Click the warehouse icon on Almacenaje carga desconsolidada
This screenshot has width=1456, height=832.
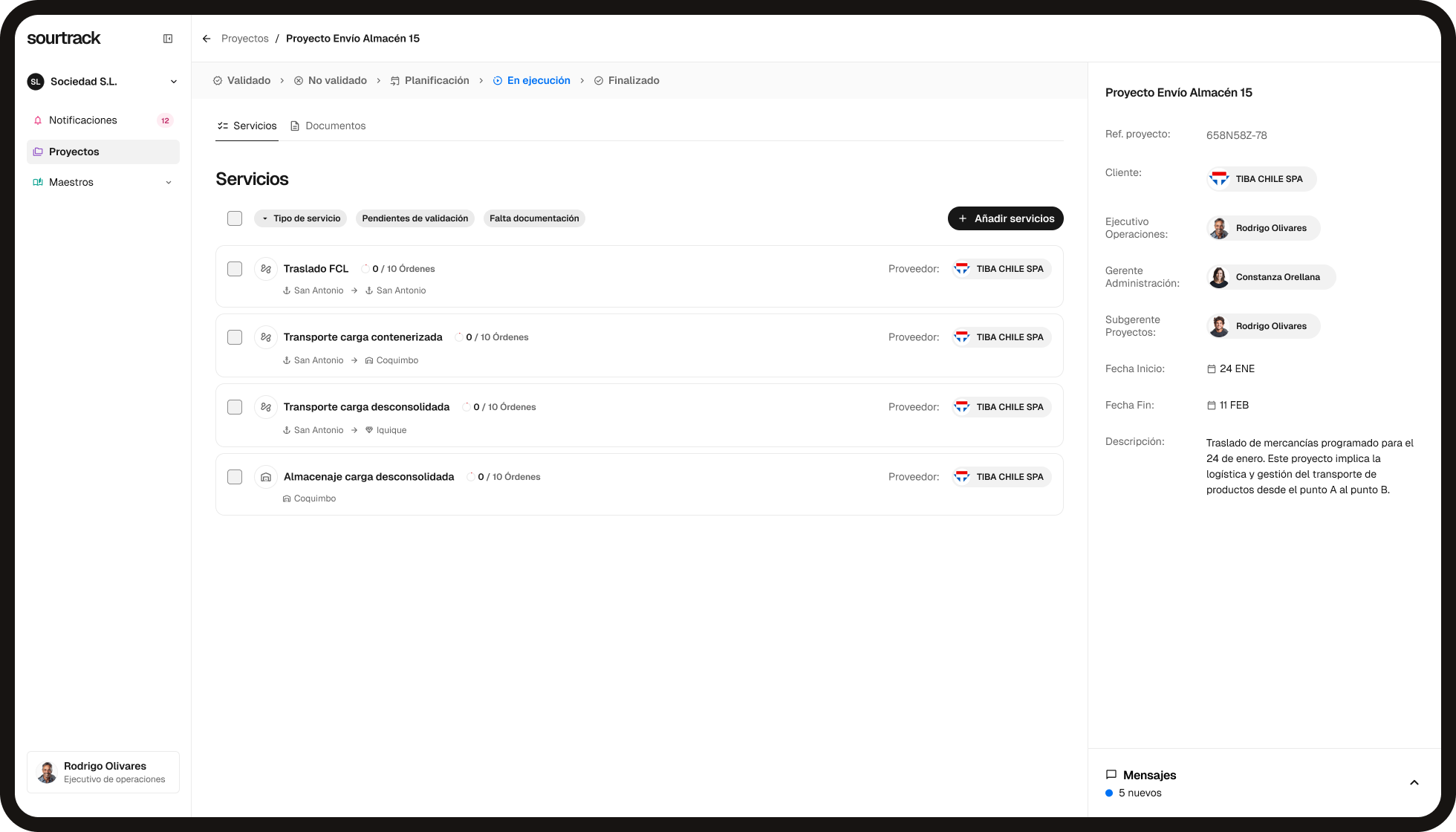coord(265,476)
